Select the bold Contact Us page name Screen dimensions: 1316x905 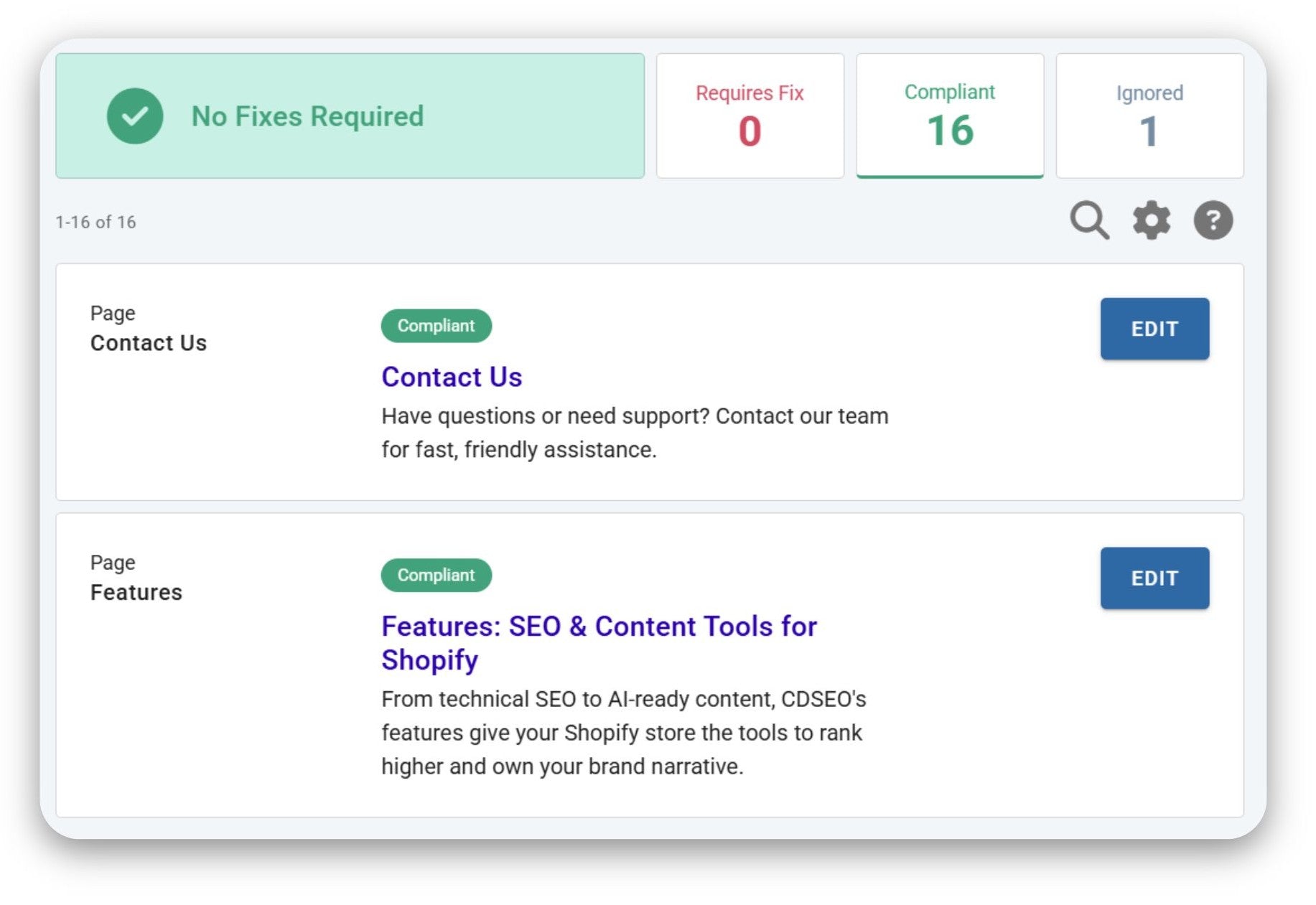click(149, 343)
